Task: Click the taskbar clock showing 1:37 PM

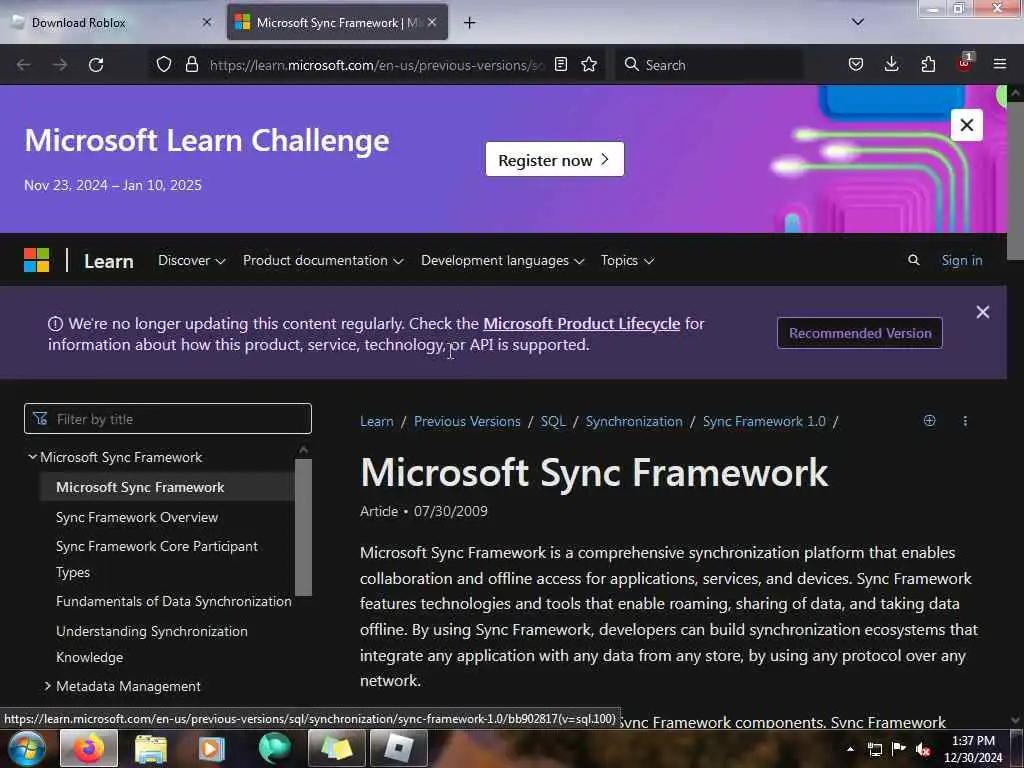Action: (973, 749)
